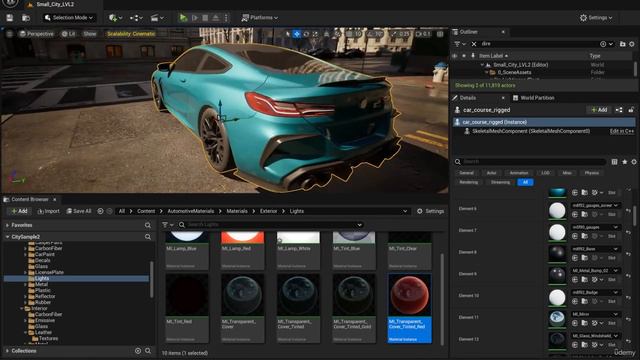Open the cinematics clapperboard dropdown
This screenshot has height=360, width=640.
[x=157, y=18]
